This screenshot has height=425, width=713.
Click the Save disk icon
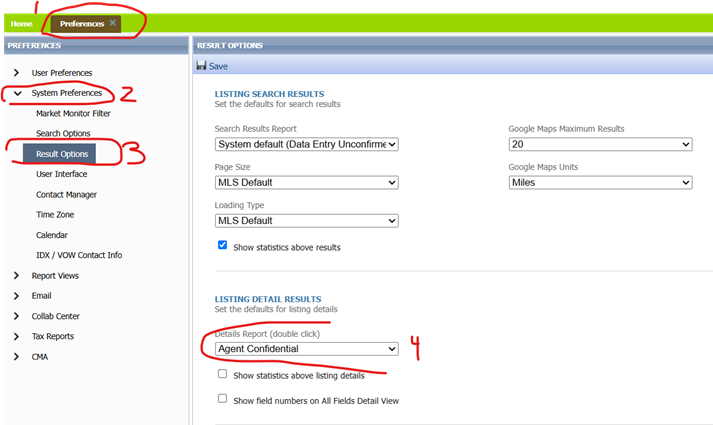[201, 66]
